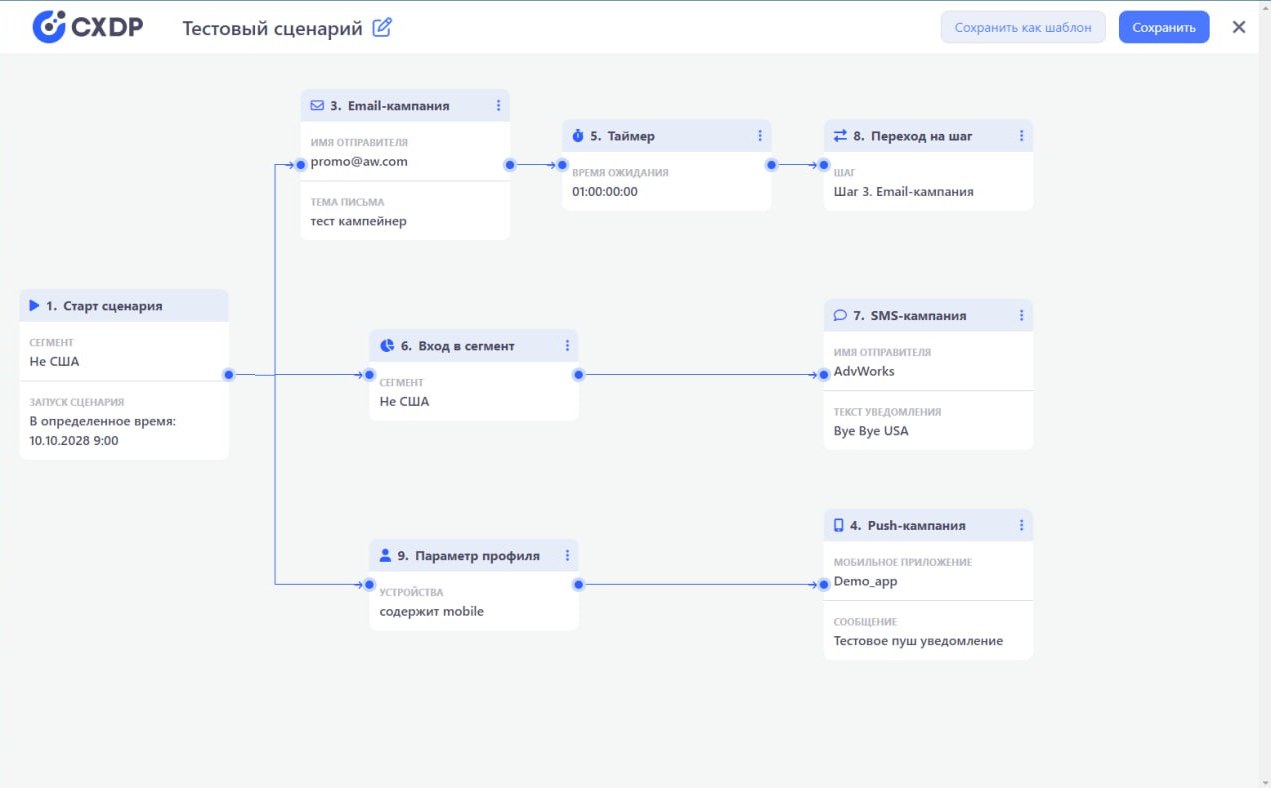Screen dimensions: 1271x788
Task: Click the play icon on Старт сценария
Action: pos(34,305)
